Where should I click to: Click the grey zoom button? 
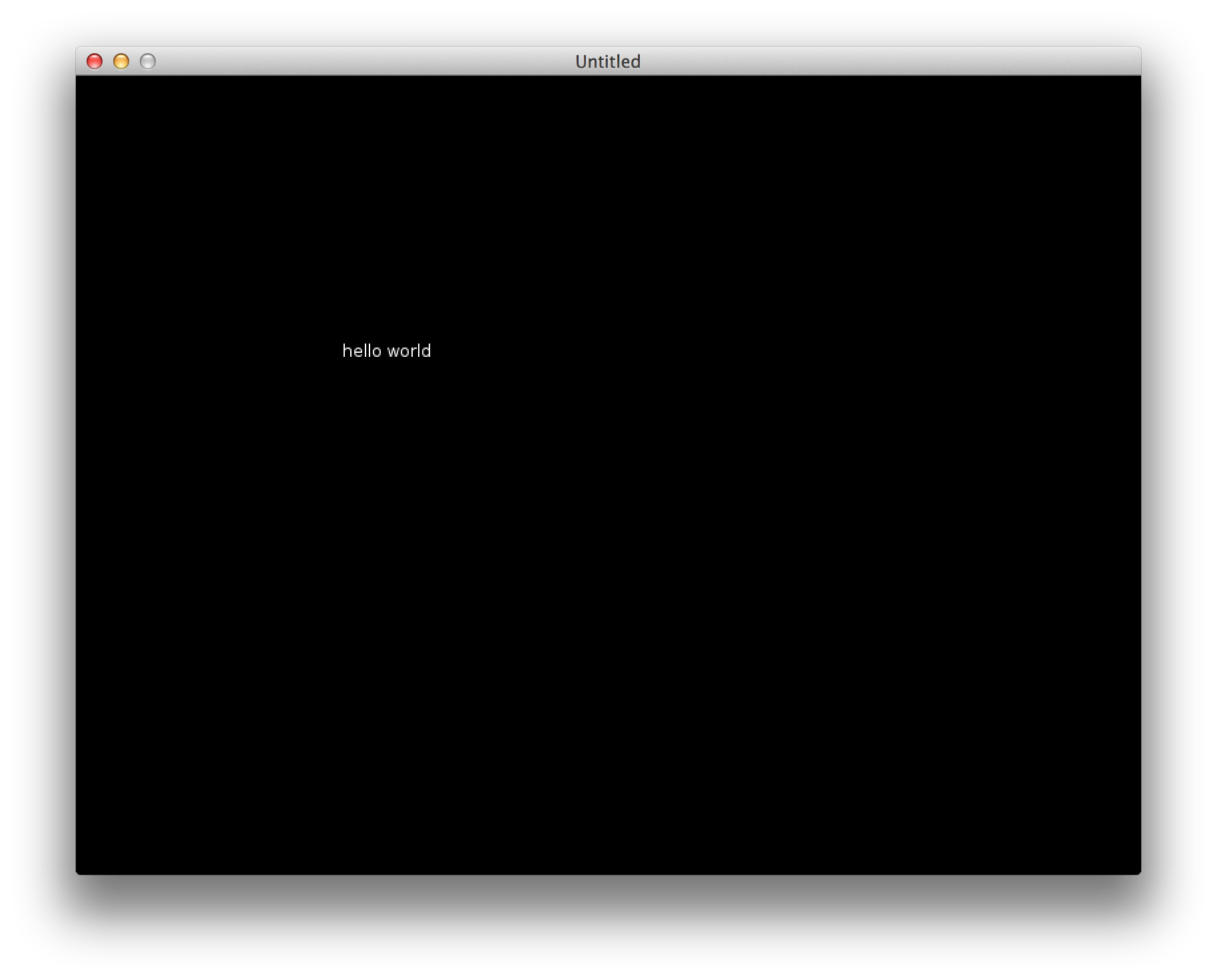(x=147, y=61)
